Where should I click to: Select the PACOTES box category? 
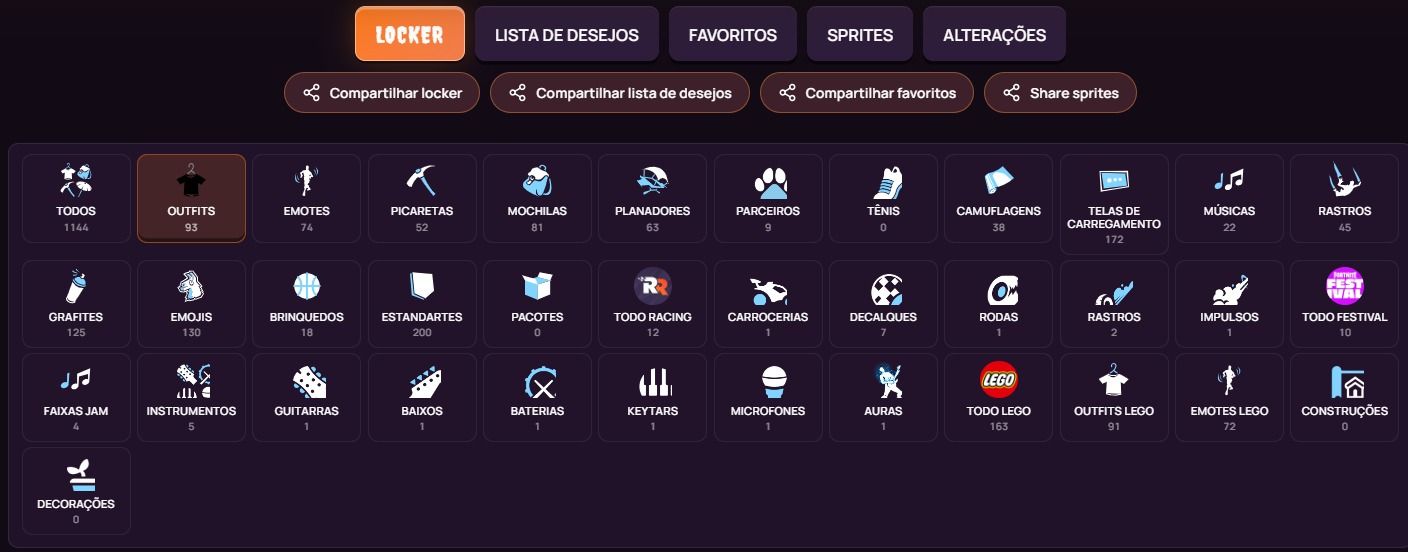537,304
